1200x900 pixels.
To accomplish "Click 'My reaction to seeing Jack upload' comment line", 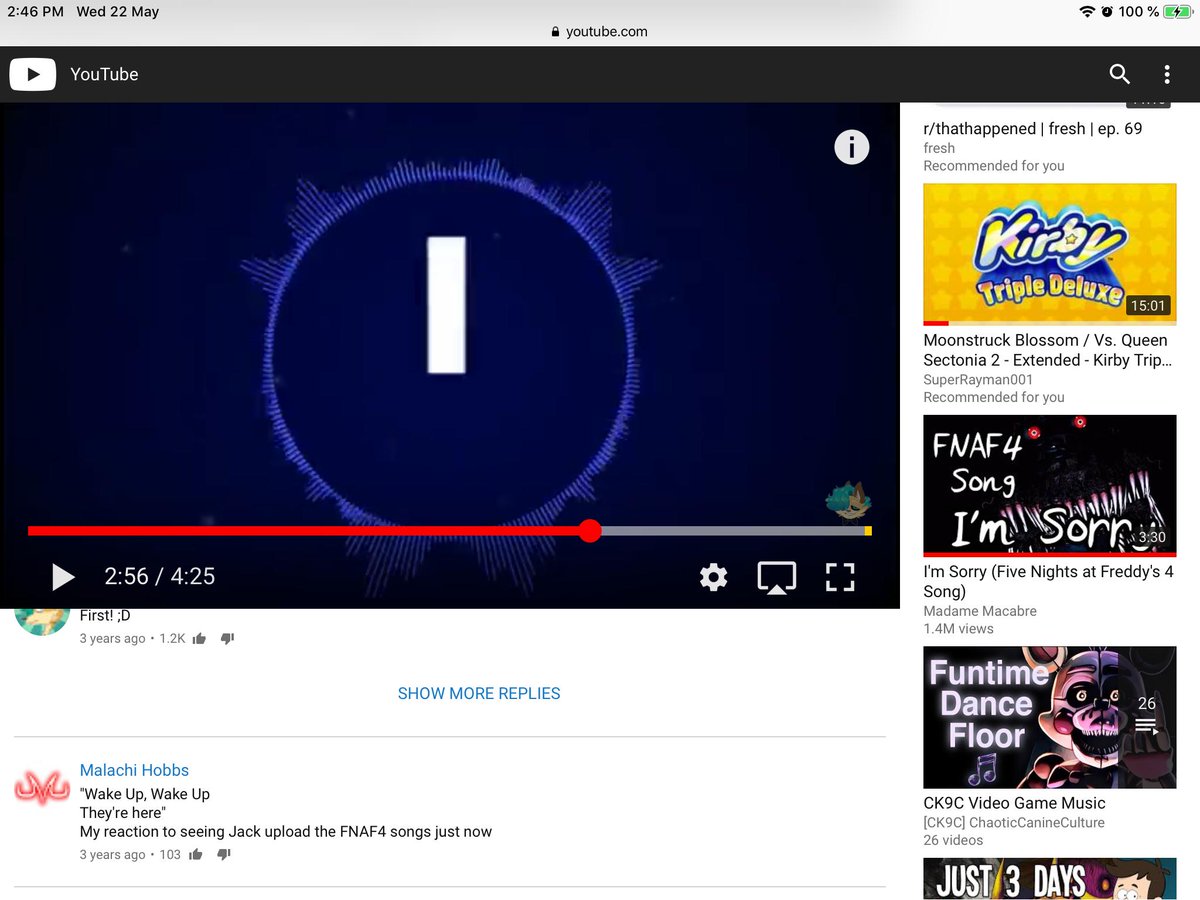I will [x=286, y=832].
